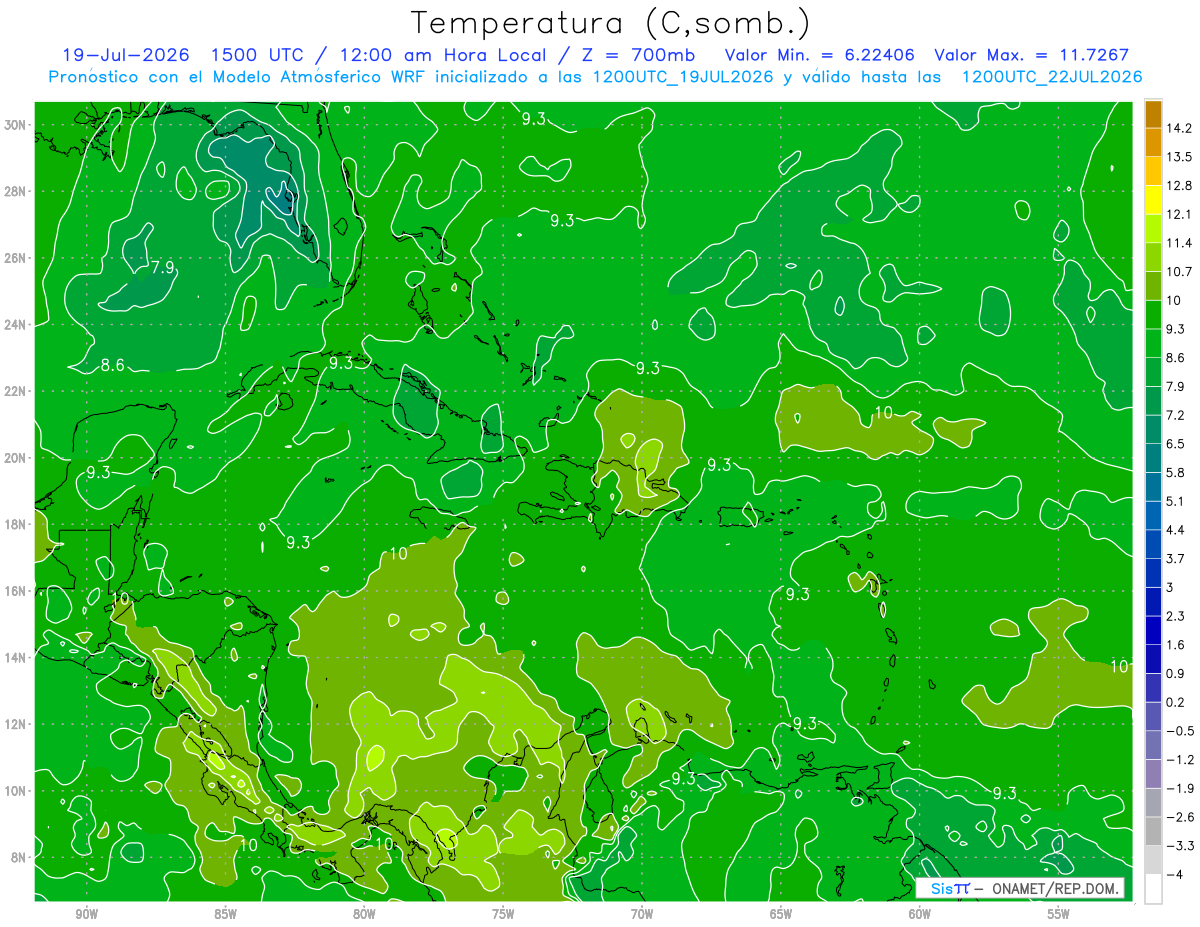Click the legend value "7.2"
1200x927 pixels.
tap(1176, 415)
